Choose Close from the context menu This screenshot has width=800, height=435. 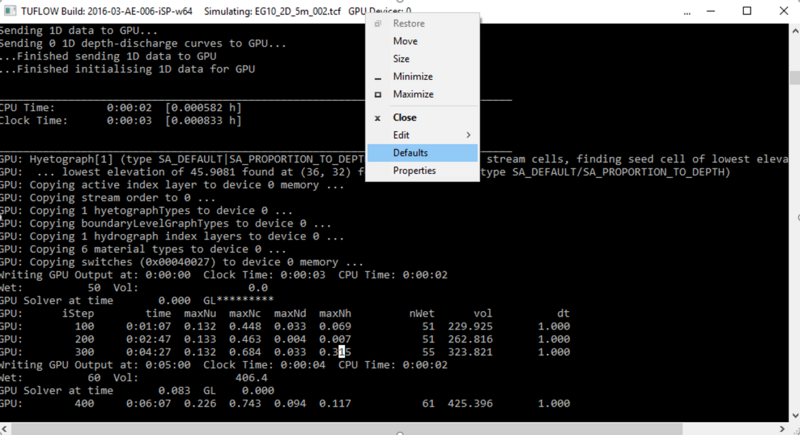point(422,117)
